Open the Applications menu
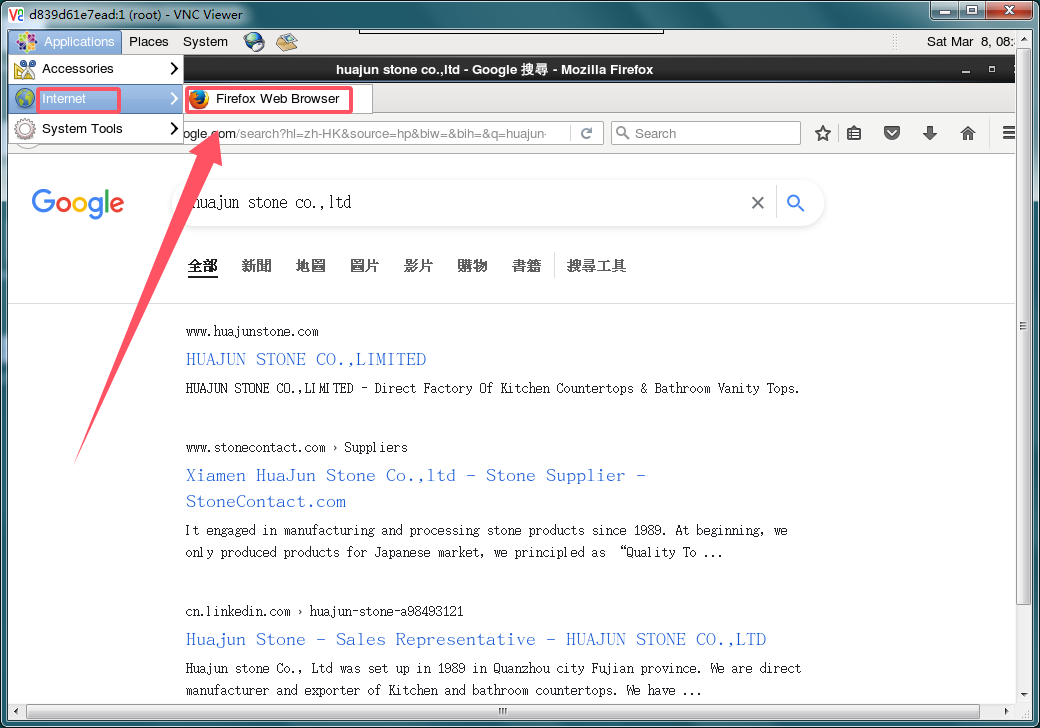The image size is (1040, 728). (x=65, y=42)
